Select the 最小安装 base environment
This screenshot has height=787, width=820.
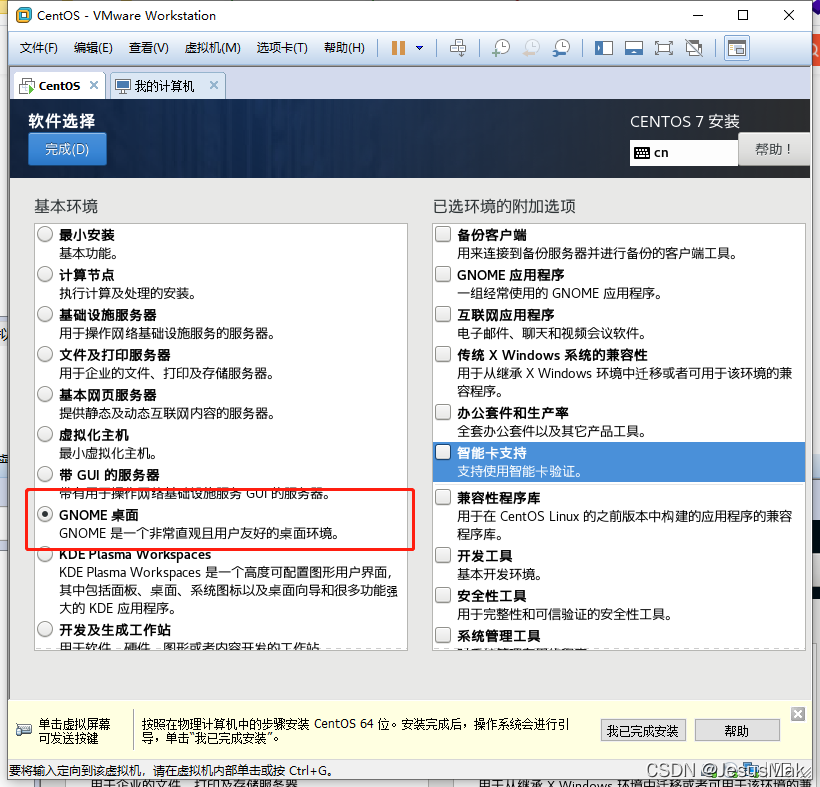coord(44,233)
